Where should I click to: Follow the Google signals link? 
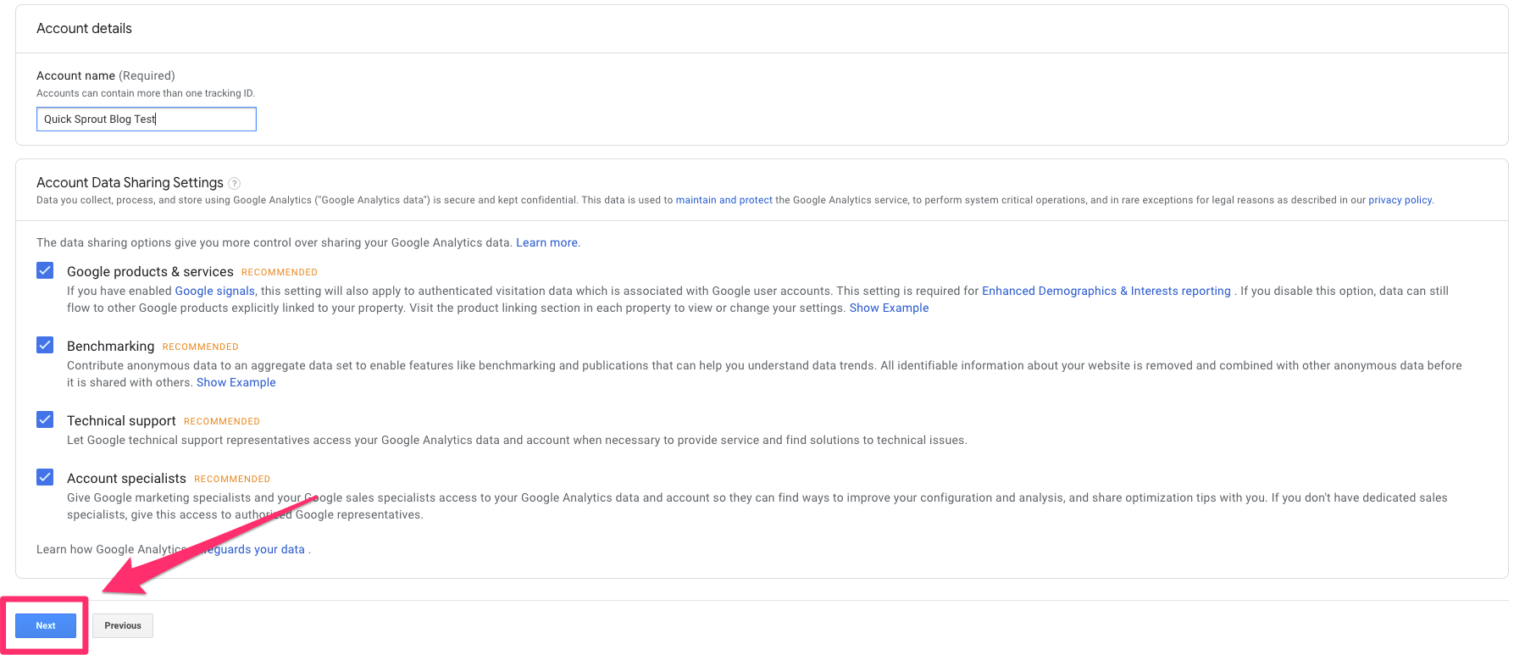tap(215, 291)
